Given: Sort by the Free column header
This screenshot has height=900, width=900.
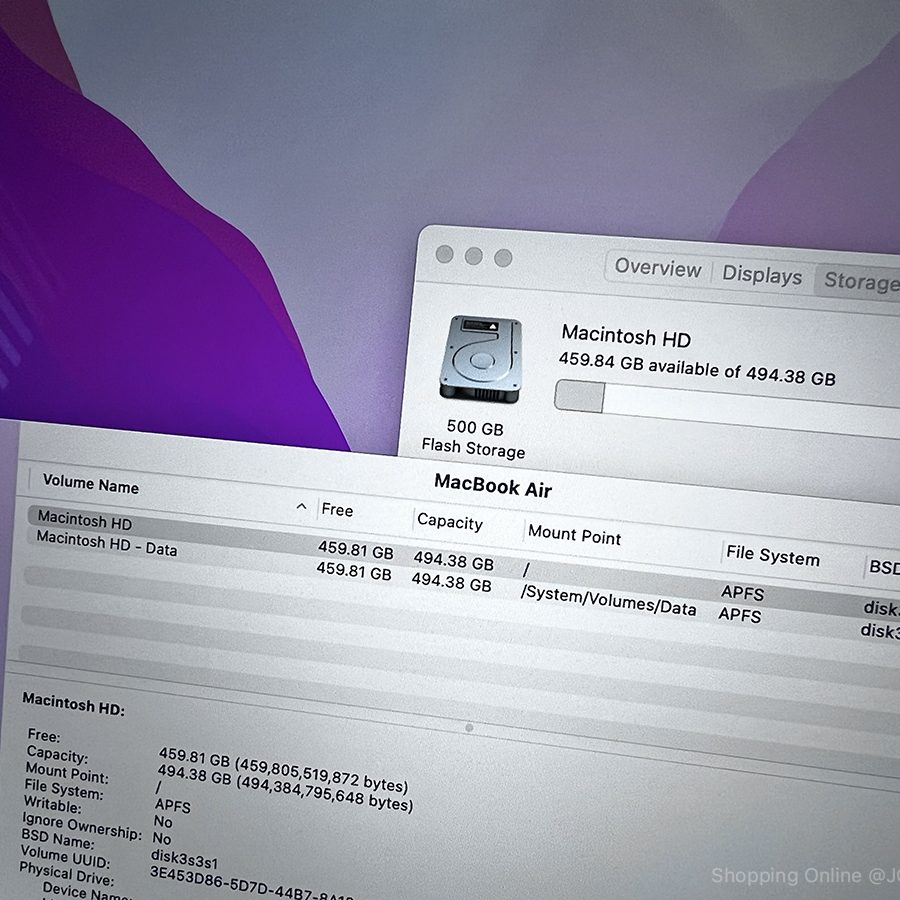Looking at the screenshot, I should 337,509.
